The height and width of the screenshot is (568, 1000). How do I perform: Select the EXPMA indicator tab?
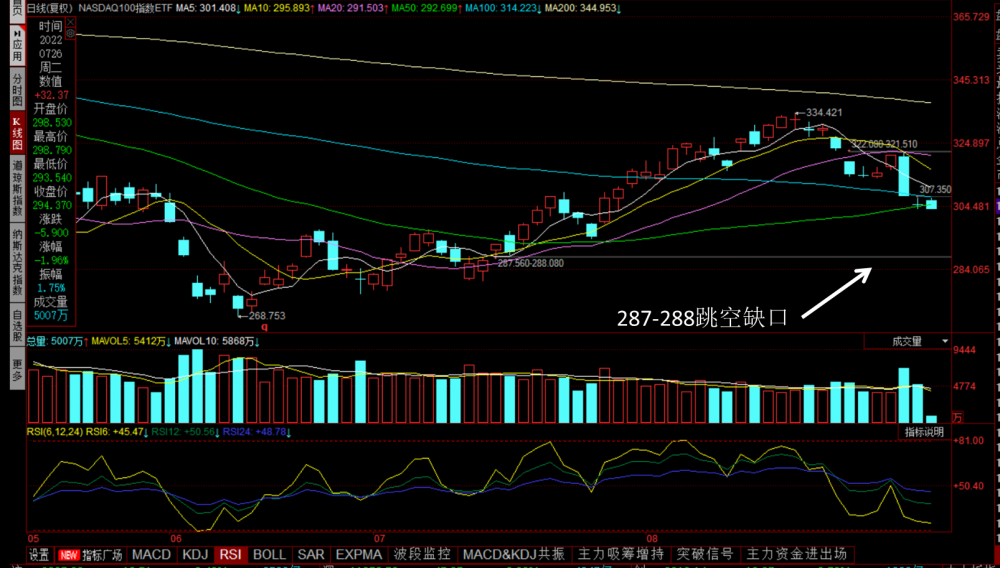358,554
